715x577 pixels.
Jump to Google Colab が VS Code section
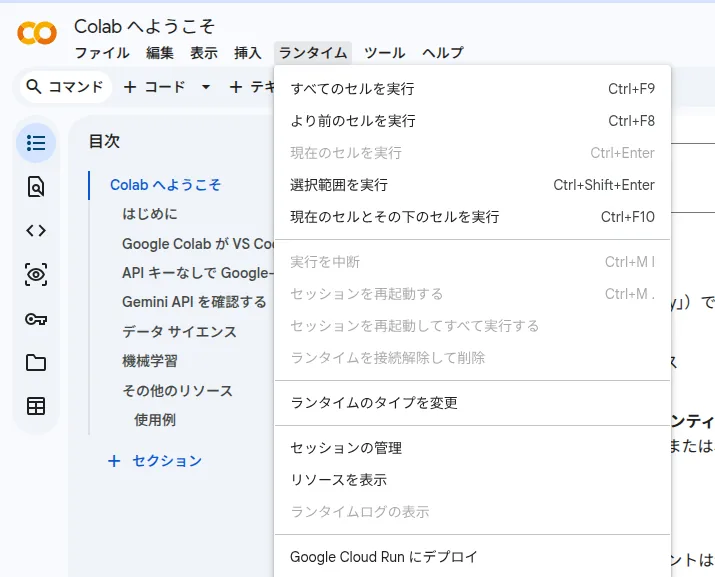point(198,244)
